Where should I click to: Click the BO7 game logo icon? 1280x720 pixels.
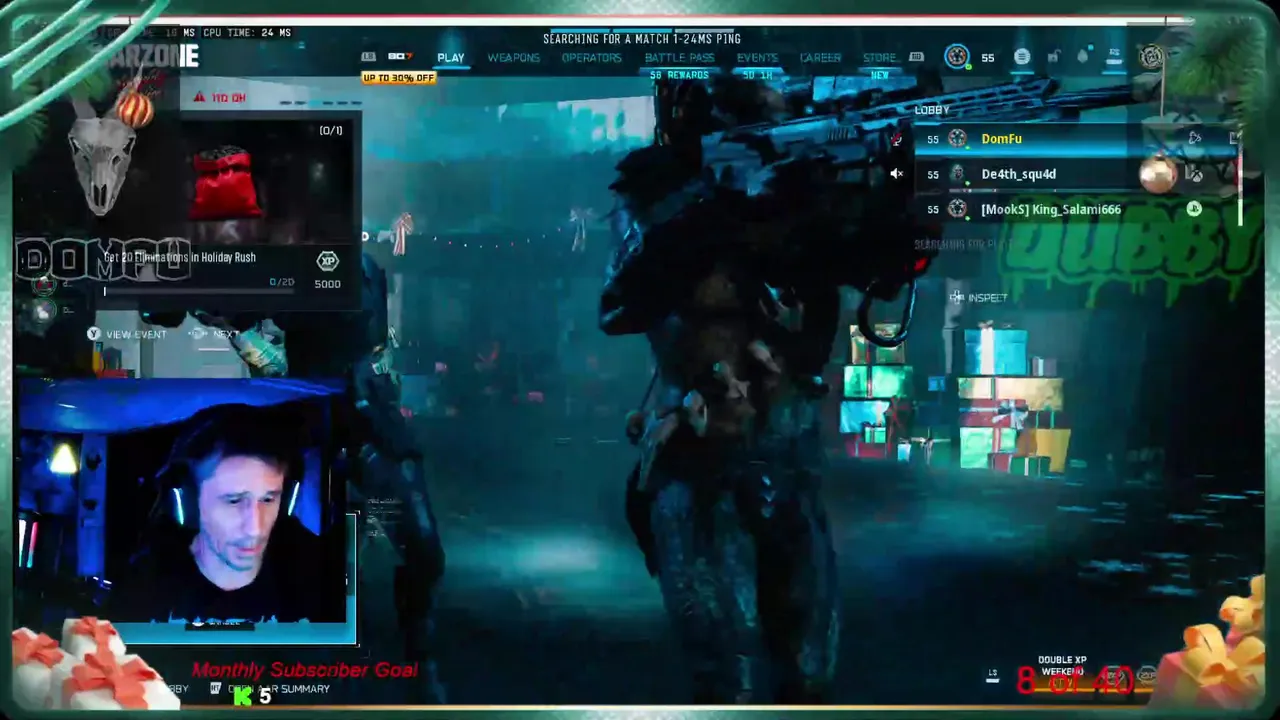click(400, 57)
